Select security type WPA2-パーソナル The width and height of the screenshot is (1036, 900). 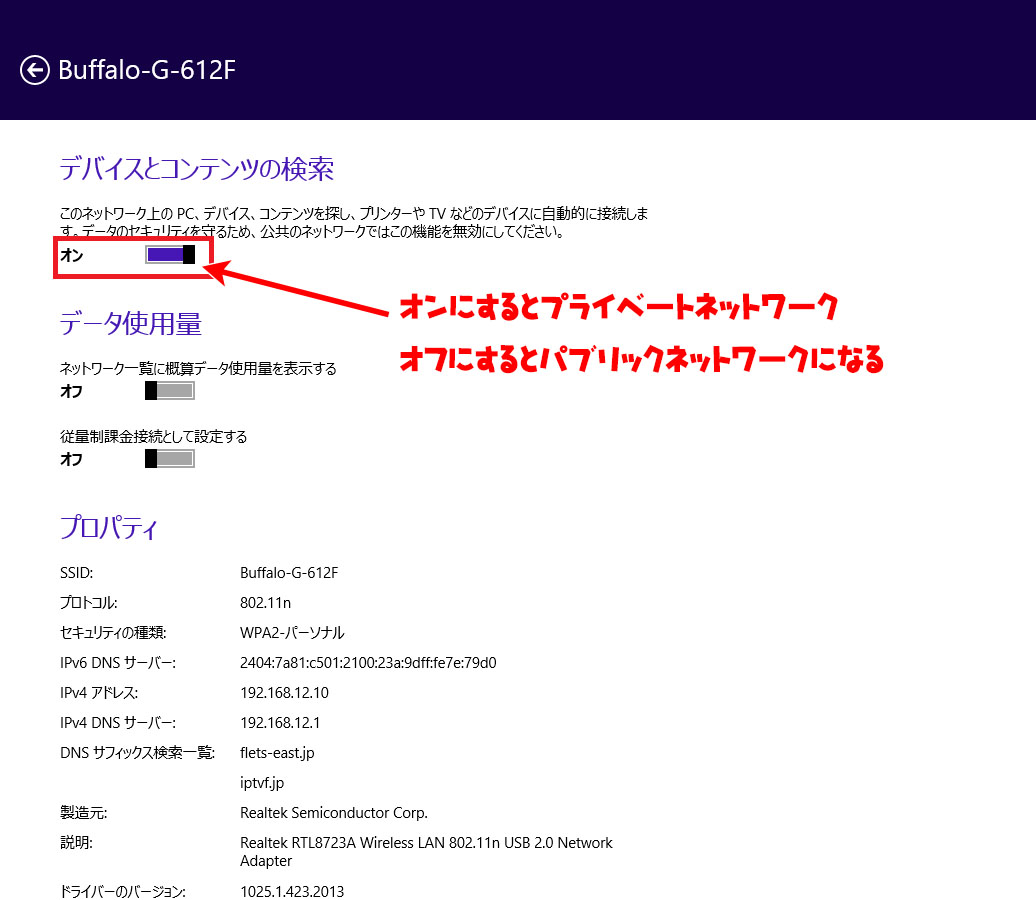point(292,632)
